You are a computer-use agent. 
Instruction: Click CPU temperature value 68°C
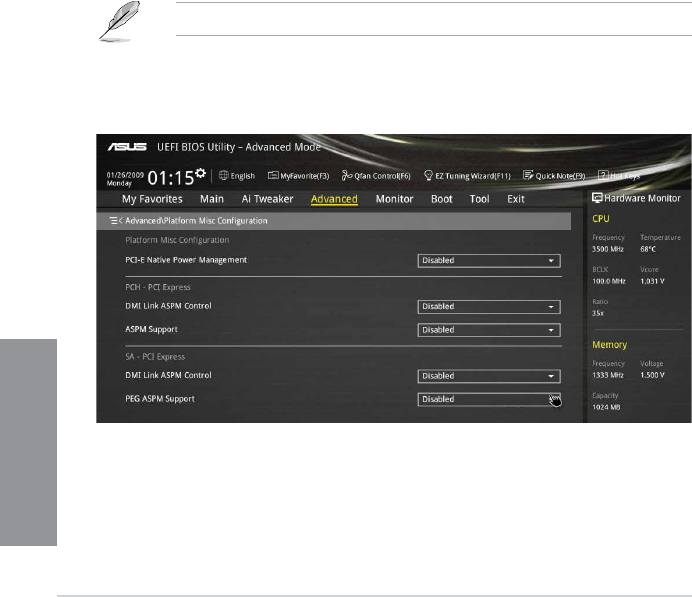648,249
